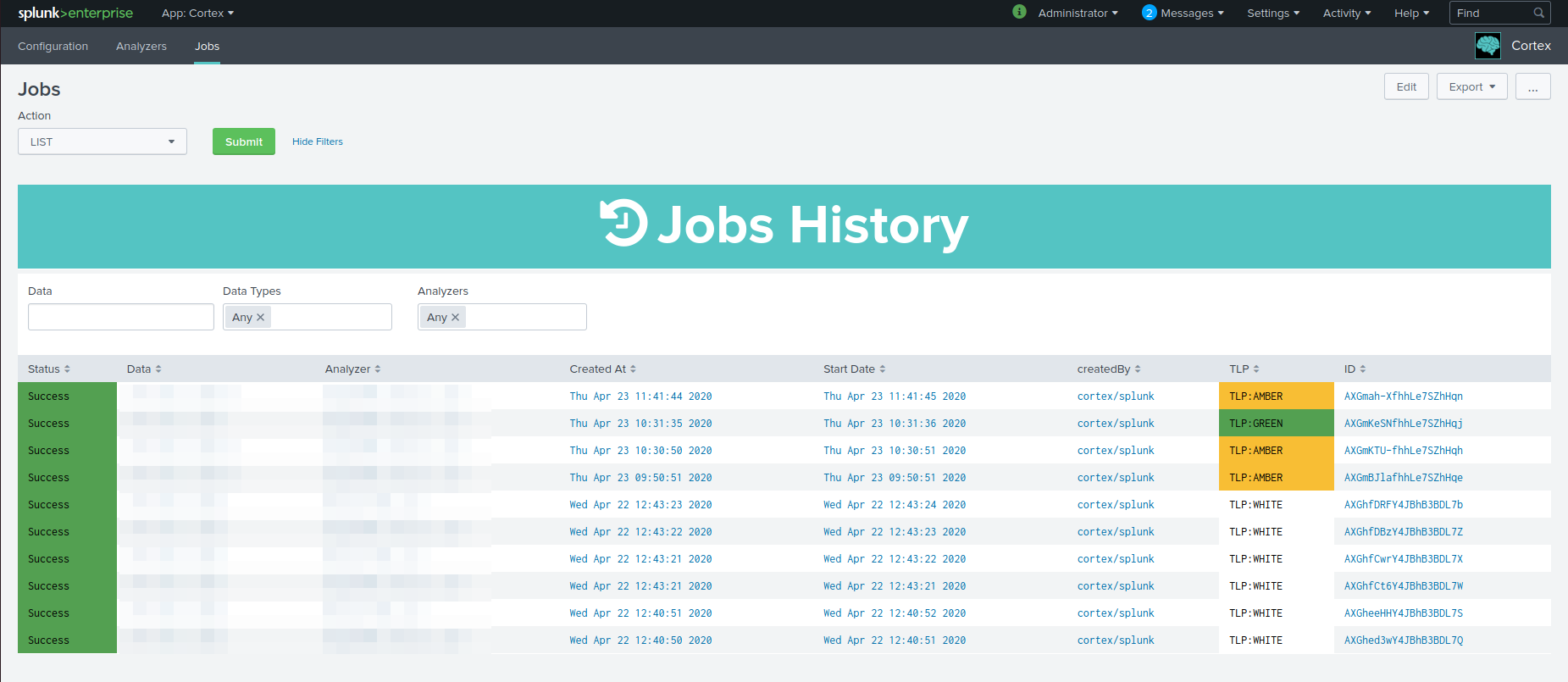Click Created At Wed Apr 22 12:40:50 2020

pyautogui.click(x=640, y=640)
